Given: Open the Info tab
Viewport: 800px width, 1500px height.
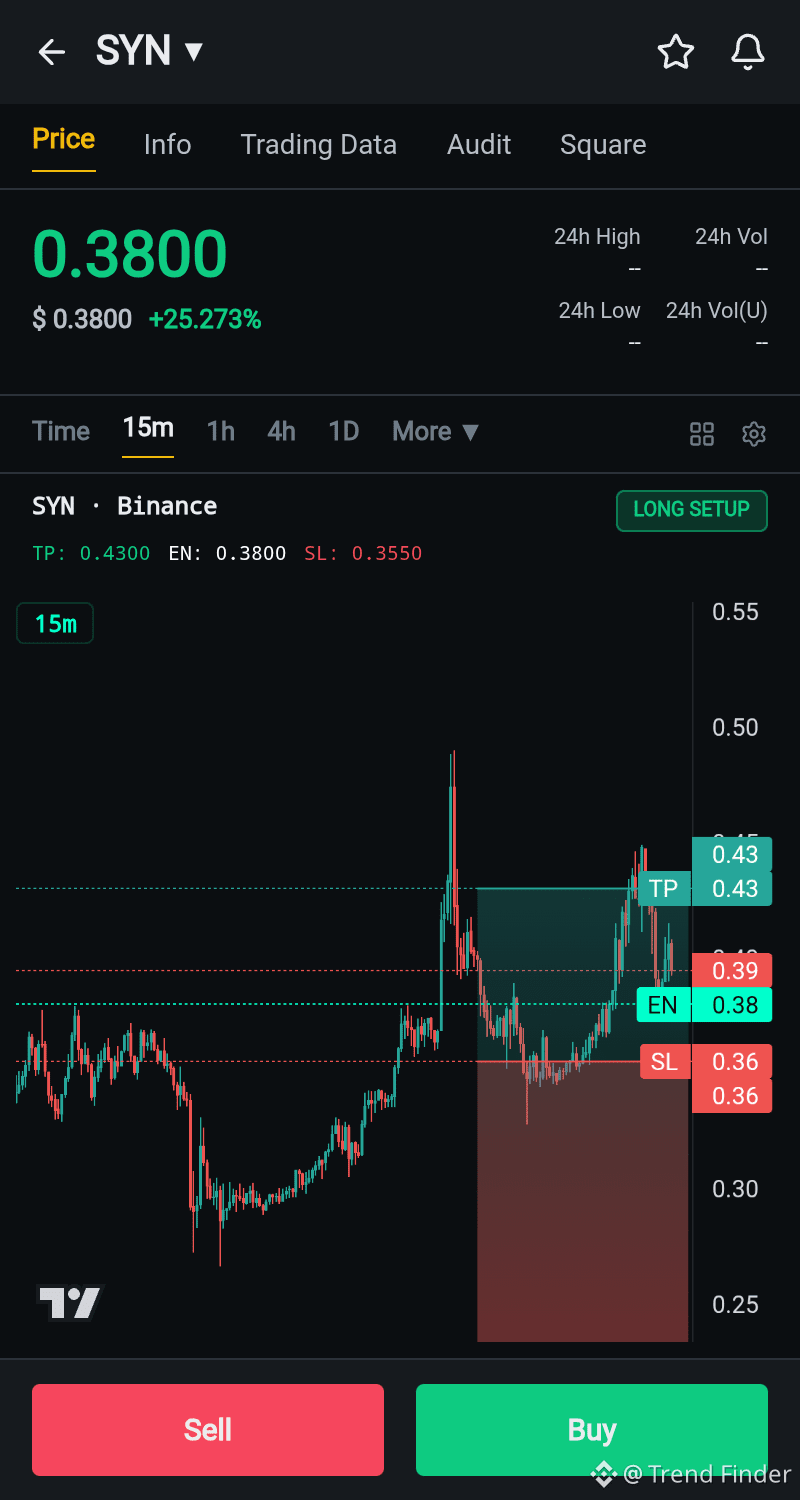Looking at the screenshot, I should [x=167, y=145].
